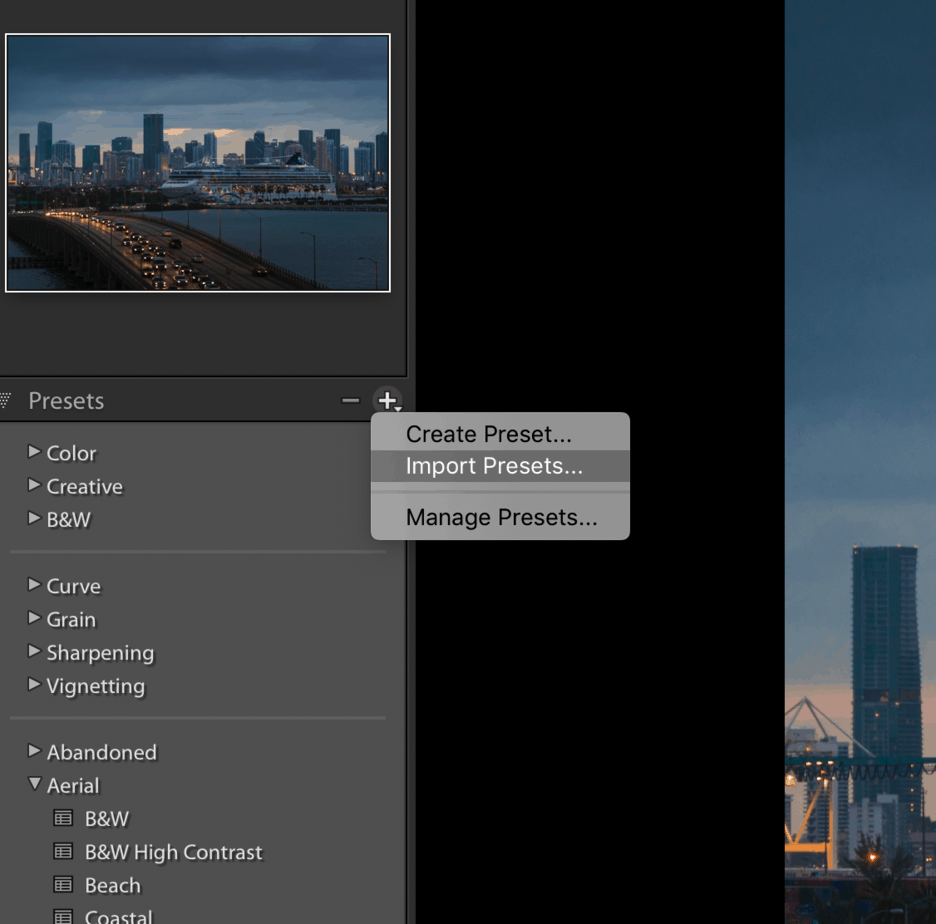Collapse the Aerial preset group
This screenshot has height=924, width=936.
[x=35, y=784]
